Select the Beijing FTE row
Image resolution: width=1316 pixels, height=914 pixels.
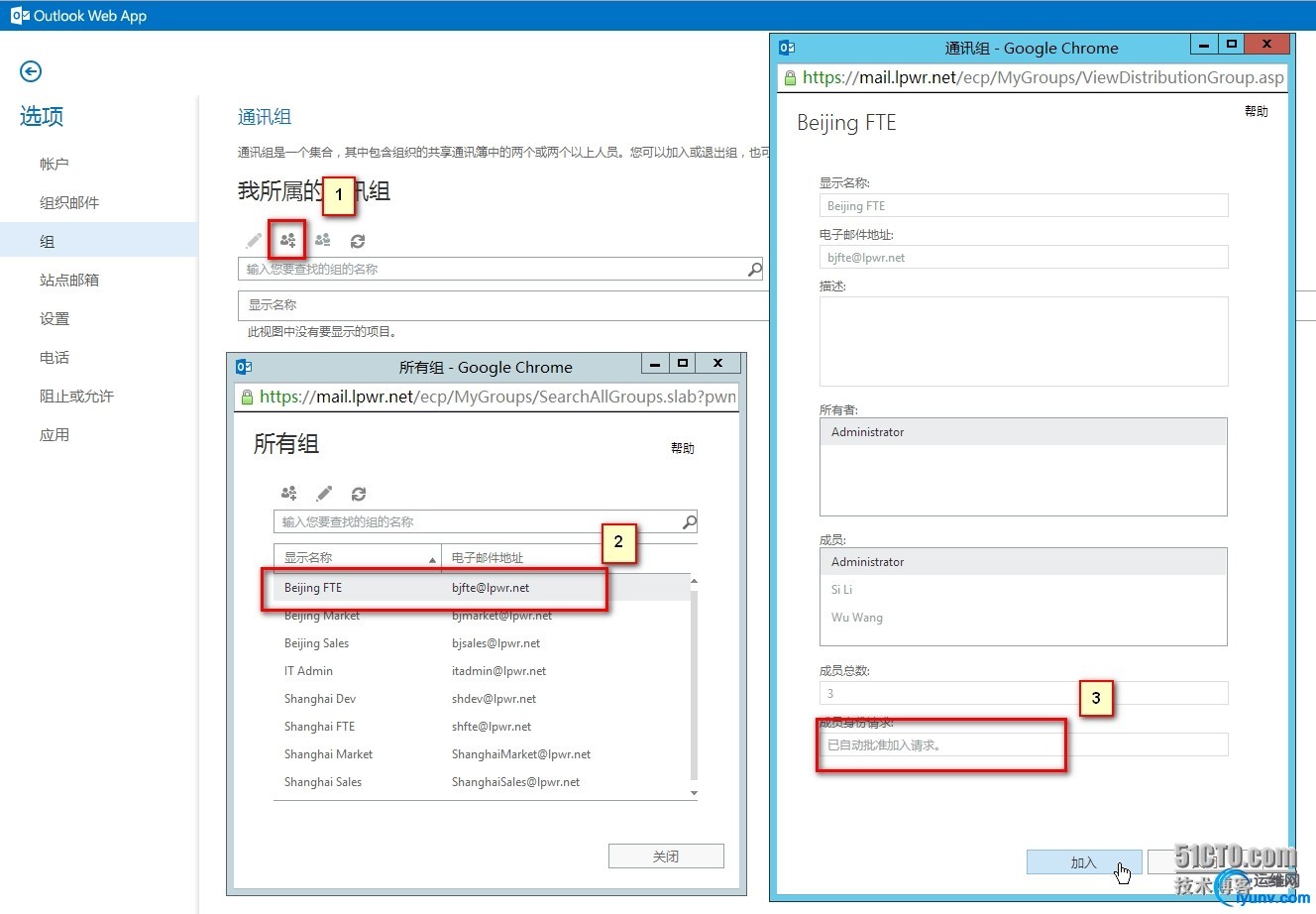click(481, 588)
